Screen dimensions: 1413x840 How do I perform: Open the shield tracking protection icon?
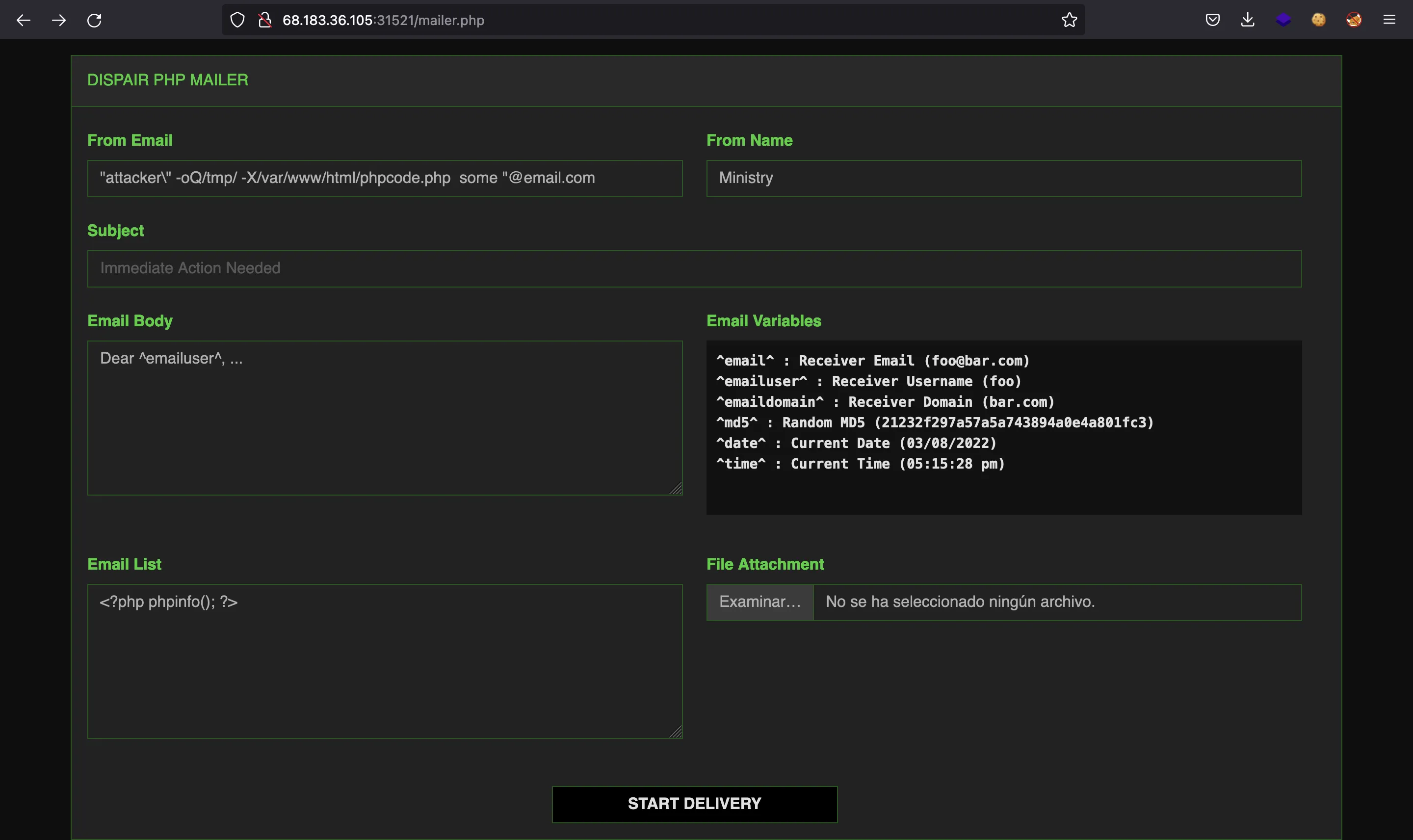237,21
